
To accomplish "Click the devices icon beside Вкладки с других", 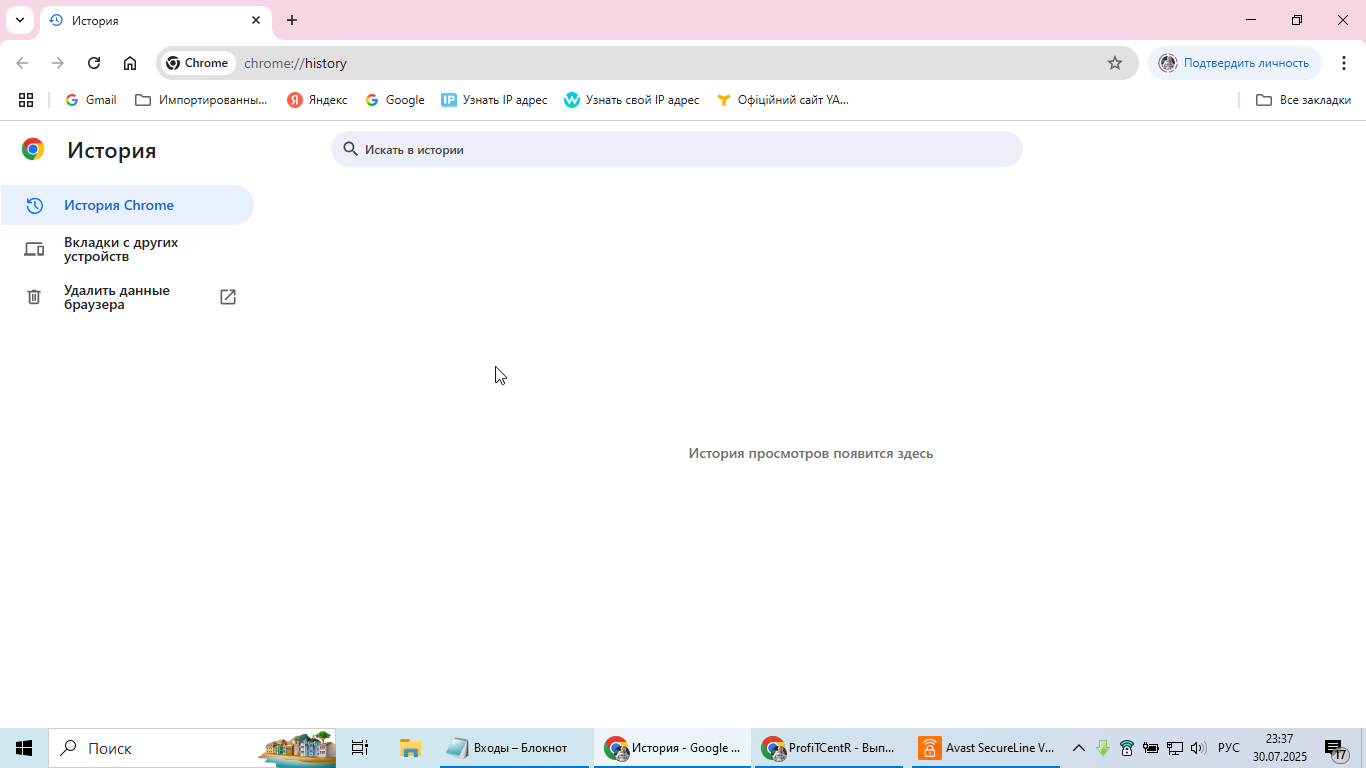I will 34,249.
